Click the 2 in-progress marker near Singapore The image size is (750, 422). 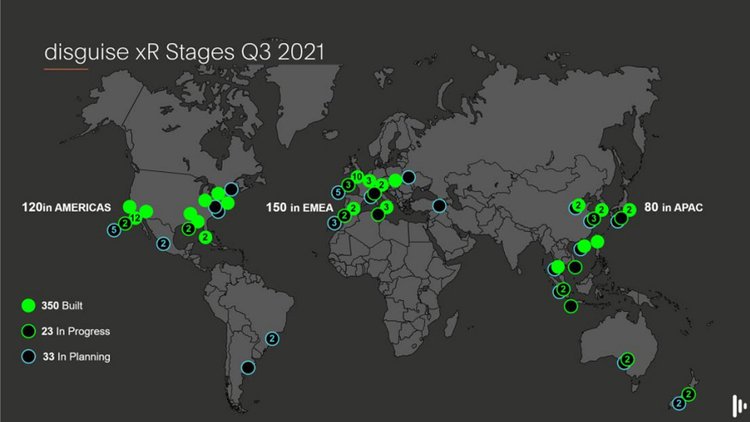563,289
